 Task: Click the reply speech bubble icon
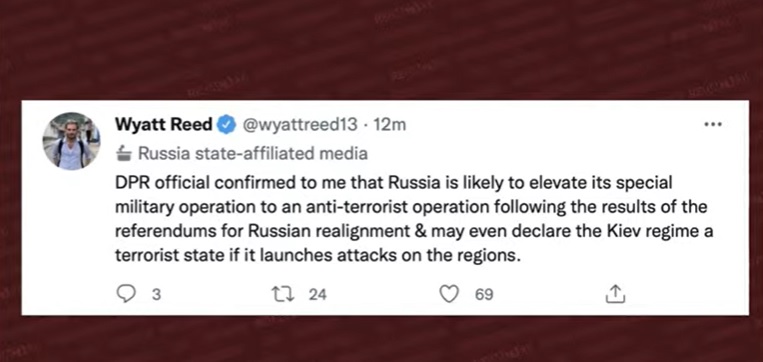[x=127, y=294]
